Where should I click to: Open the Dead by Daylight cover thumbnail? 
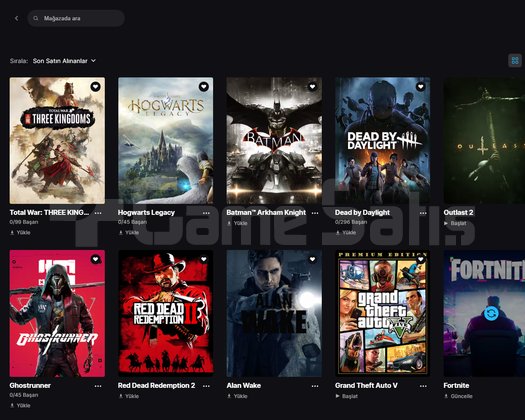pyautogui.click(x=383, y=141)
